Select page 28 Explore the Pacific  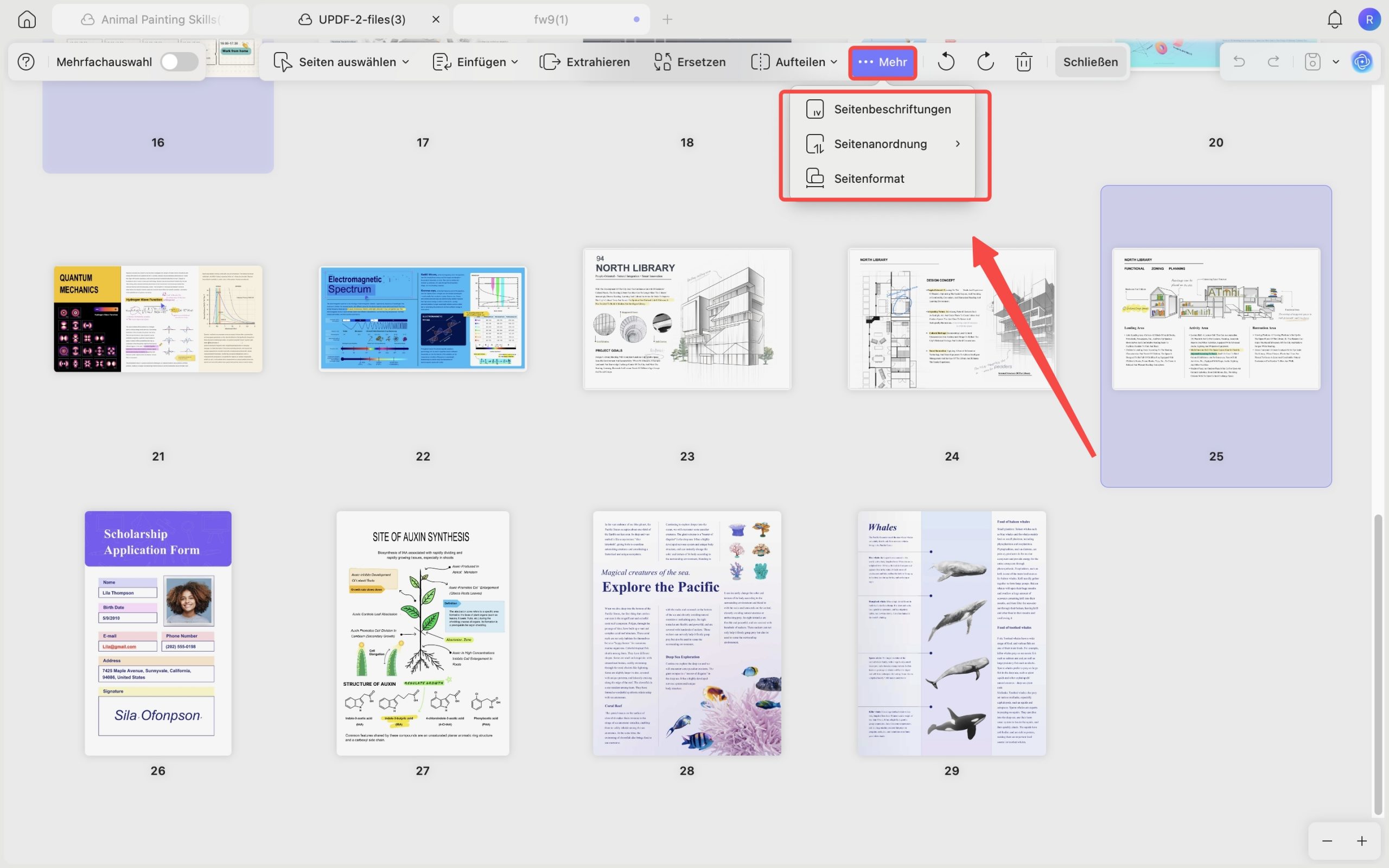pos(687,633)
